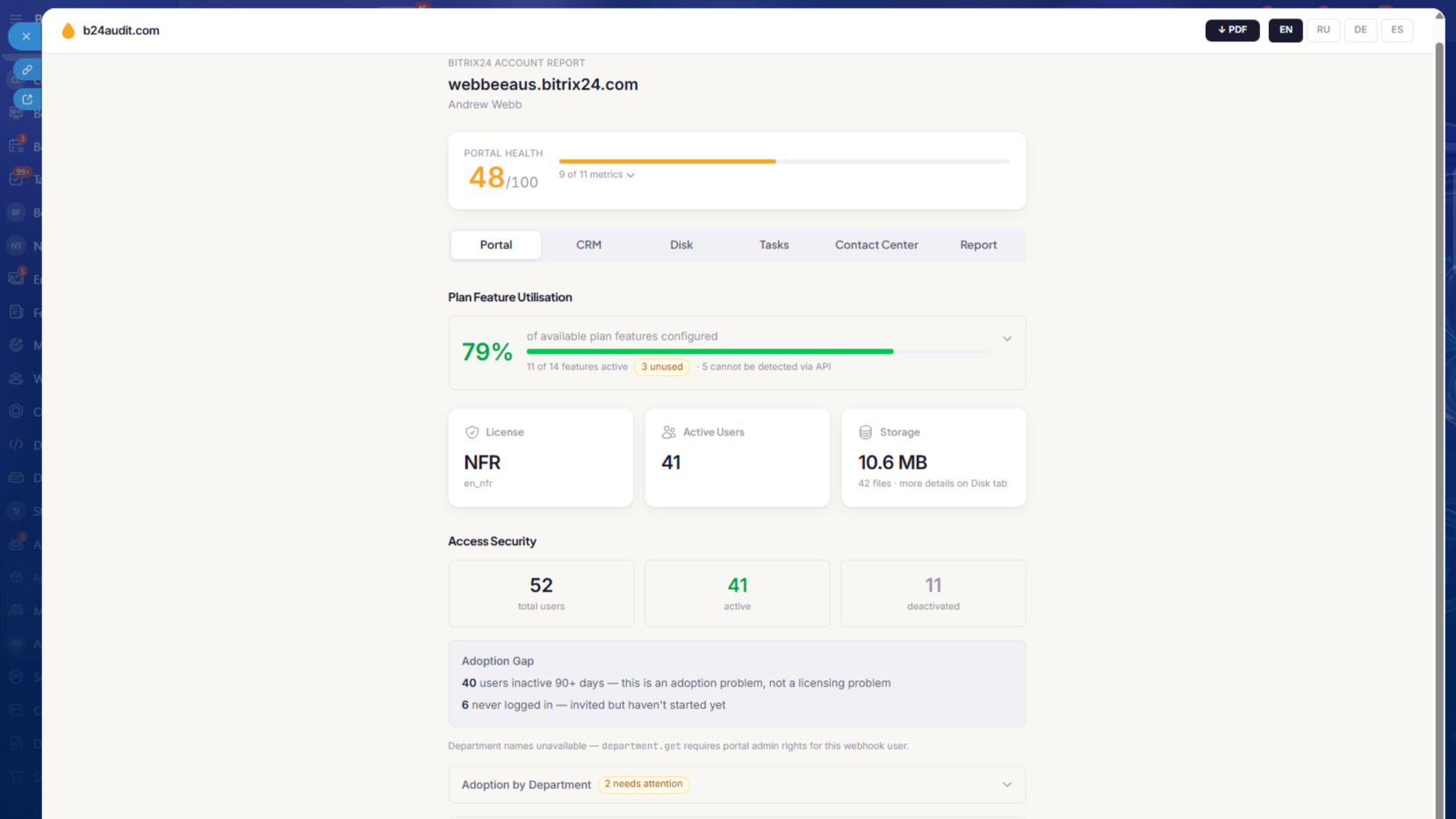Download the report as PDF
The width and height of the screenshot is (1456, 819).
[x=1232, y=30]
